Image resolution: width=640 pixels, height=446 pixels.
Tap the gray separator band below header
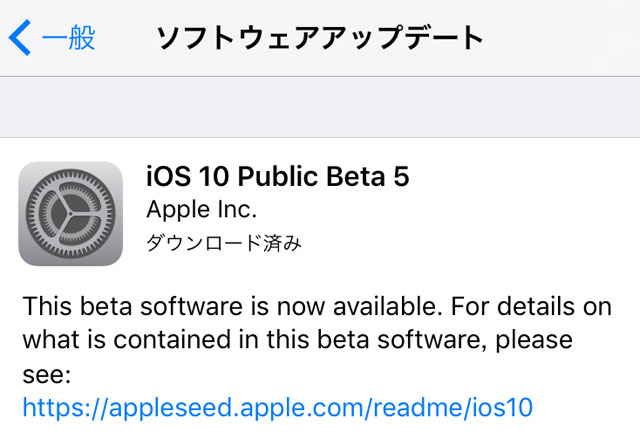(x=320, y=106)
